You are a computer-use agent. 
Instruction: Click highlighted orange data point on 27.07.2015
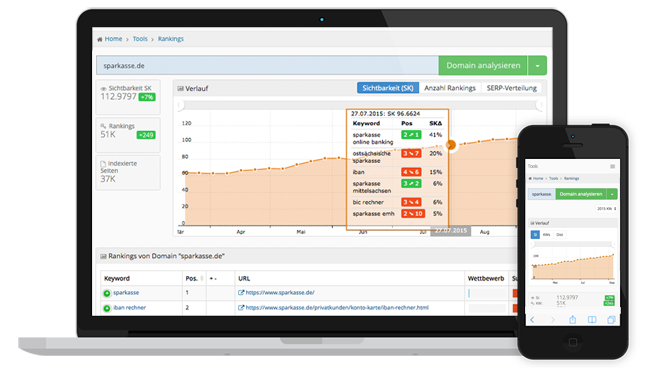451,145
